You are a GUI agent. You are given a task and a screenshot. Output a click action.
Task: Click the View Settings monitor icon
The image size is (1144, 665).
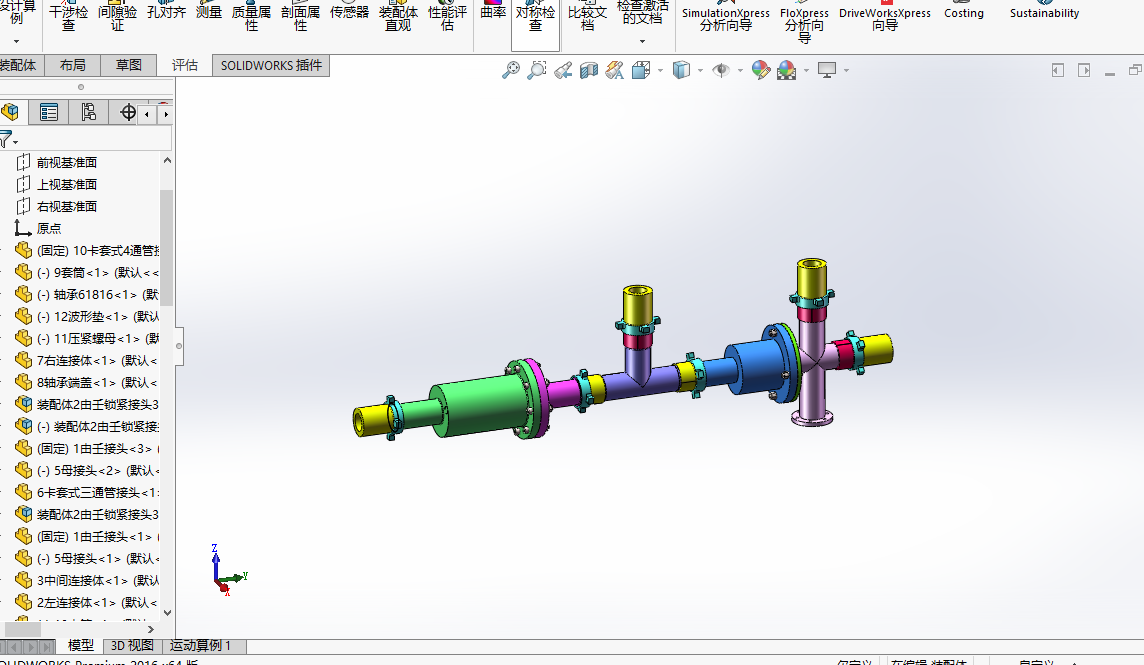coord(827,70)
